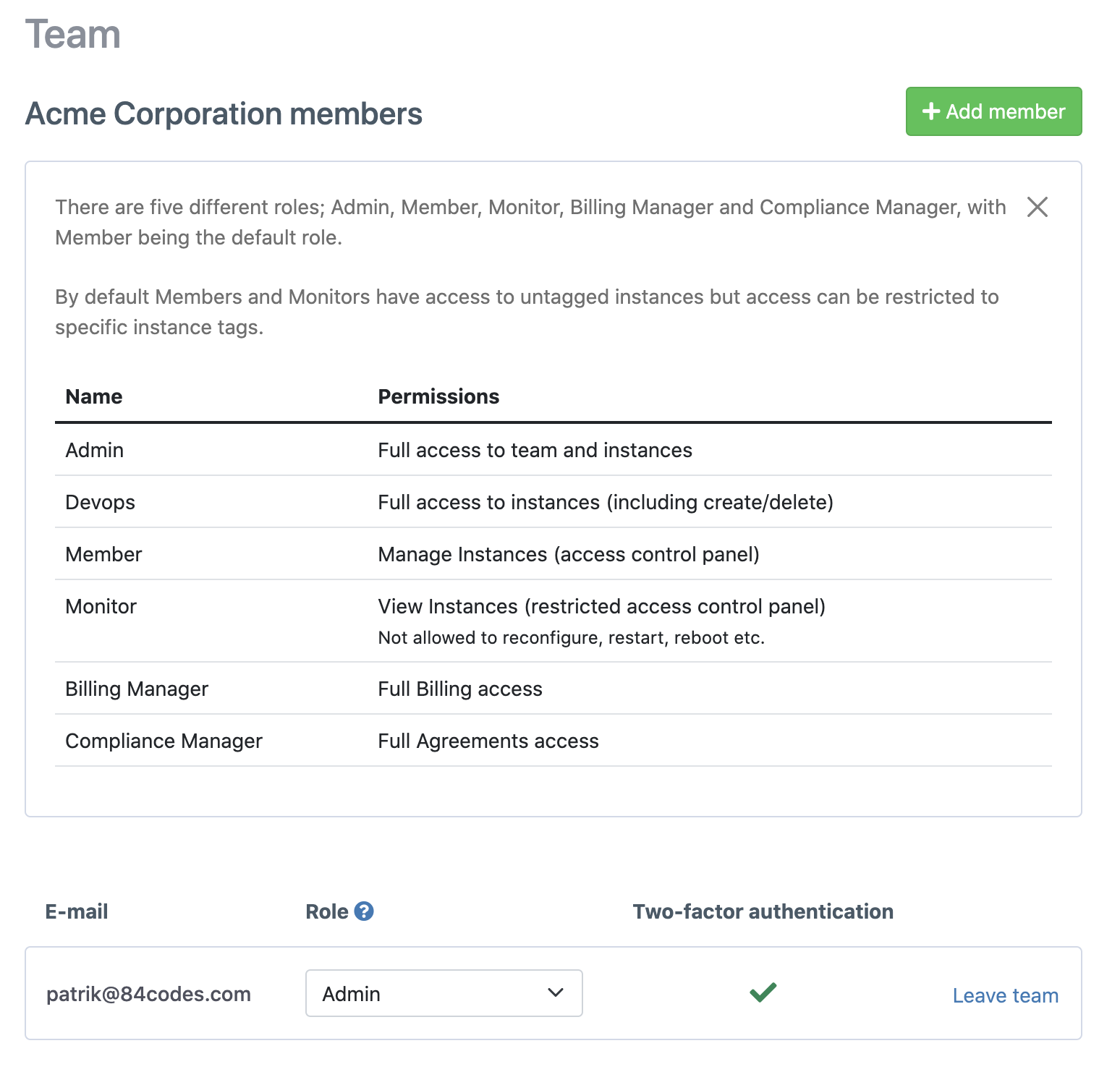Click 'Full access to instances (including create/delete)'
This screenshot has height=1072, width=1120.
[x=606, y=502]
